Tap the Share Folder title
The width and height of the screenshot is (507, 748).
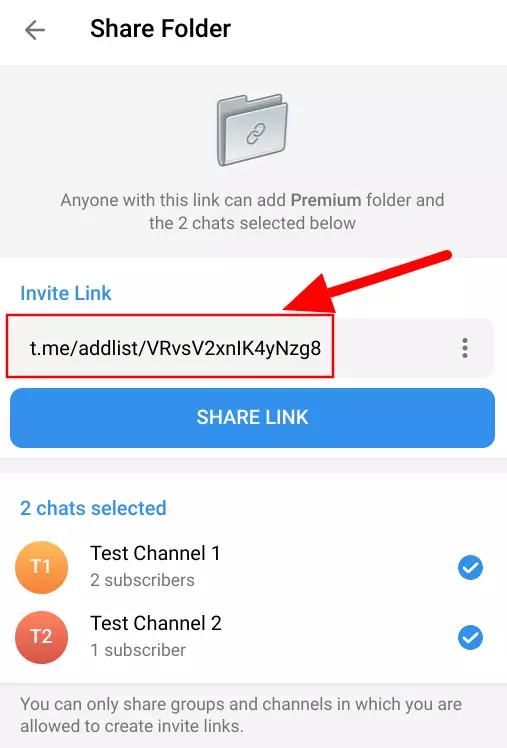click(x=160, y=29)
